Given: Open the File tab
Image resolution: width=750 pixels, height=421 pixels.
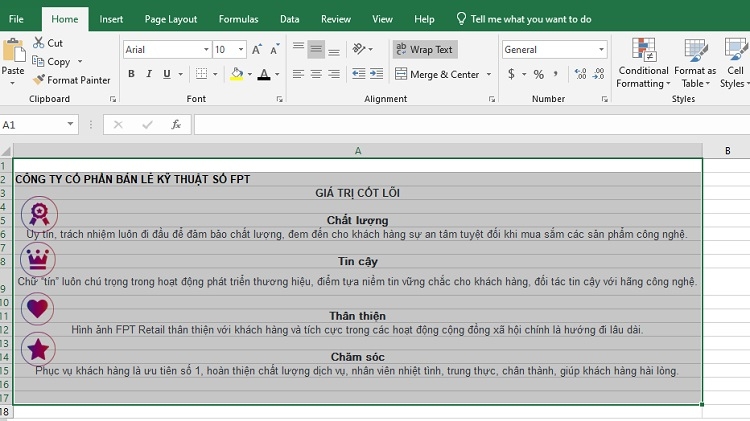Looking at the screenshot, I should (16, 19).
